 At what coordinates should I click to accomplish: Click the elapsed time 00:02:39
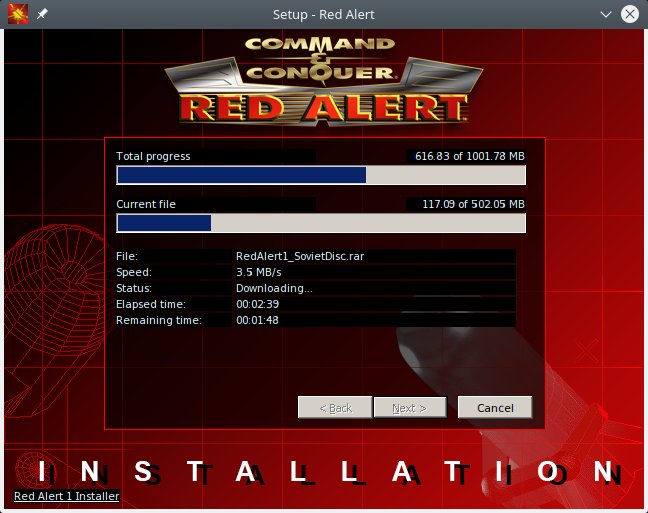coord(257,304)
